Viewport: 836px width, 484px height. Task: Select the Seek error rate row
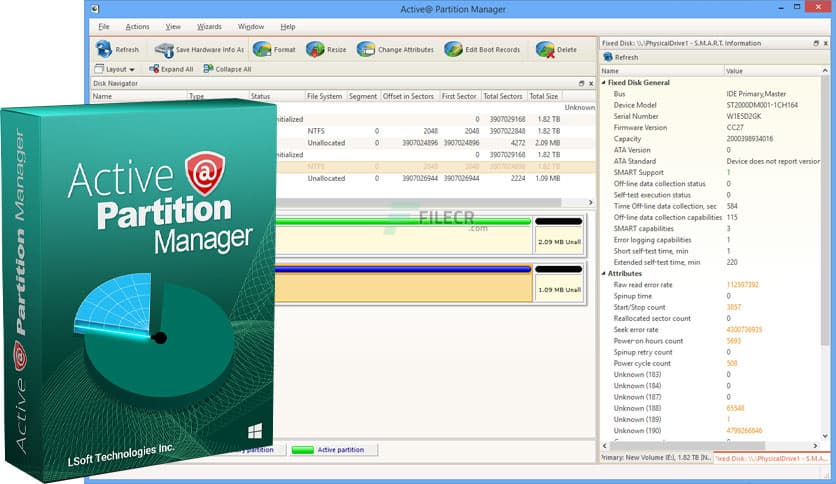coord(711,329)
